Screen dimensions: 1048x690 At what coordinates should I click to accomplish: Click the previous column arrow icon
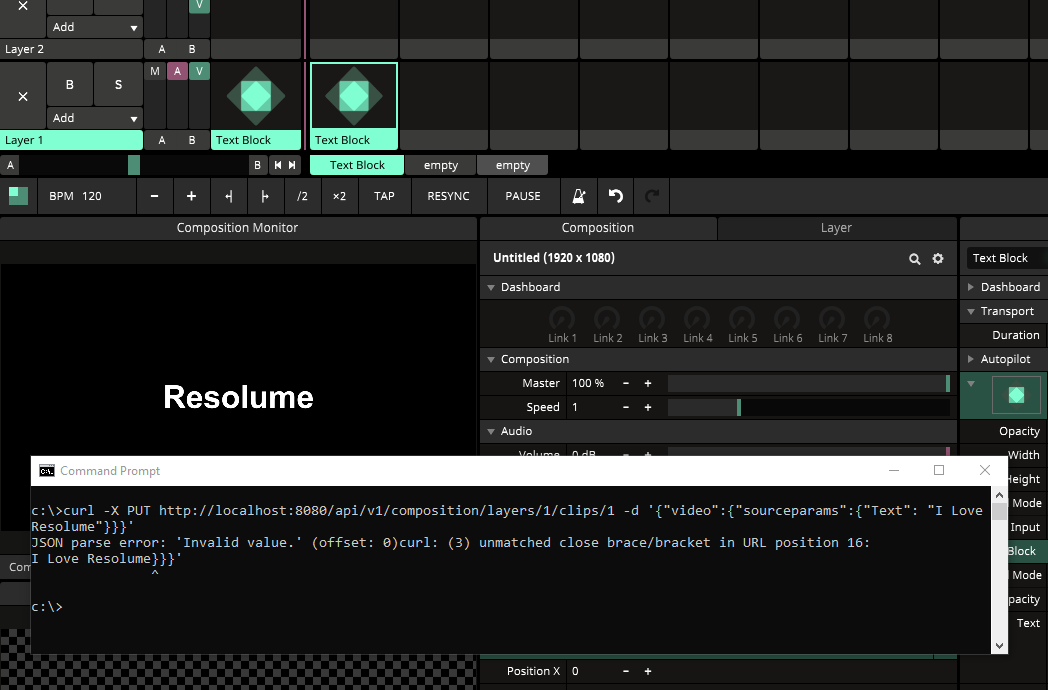point(279,165)
